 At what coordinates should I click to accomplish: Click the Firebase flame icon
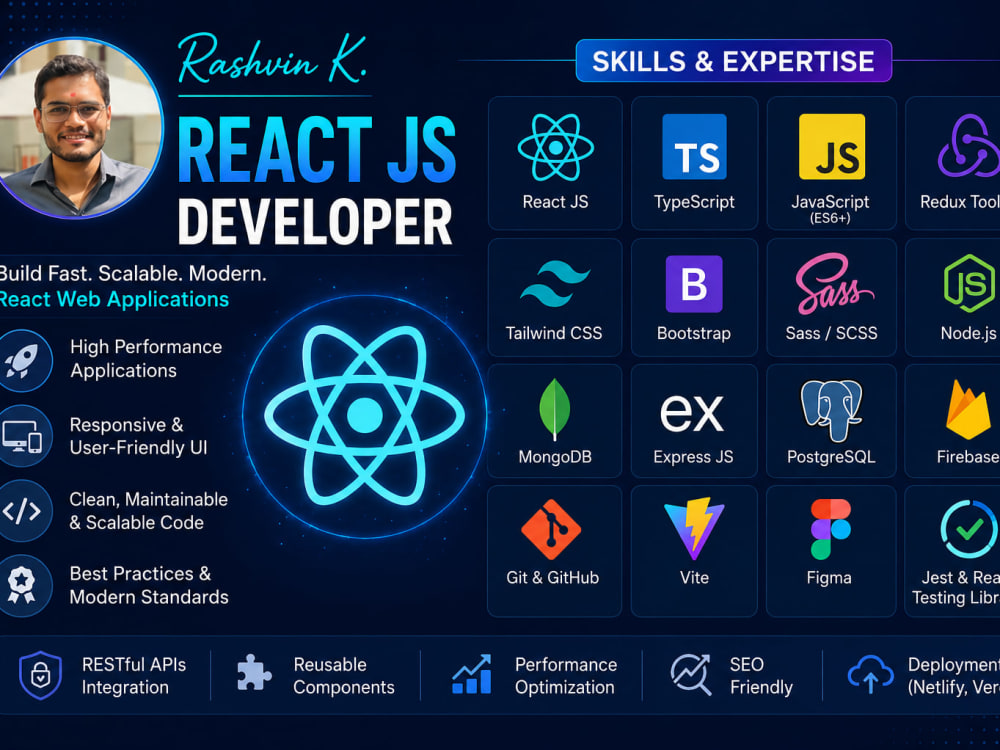(x=968, y=409)
